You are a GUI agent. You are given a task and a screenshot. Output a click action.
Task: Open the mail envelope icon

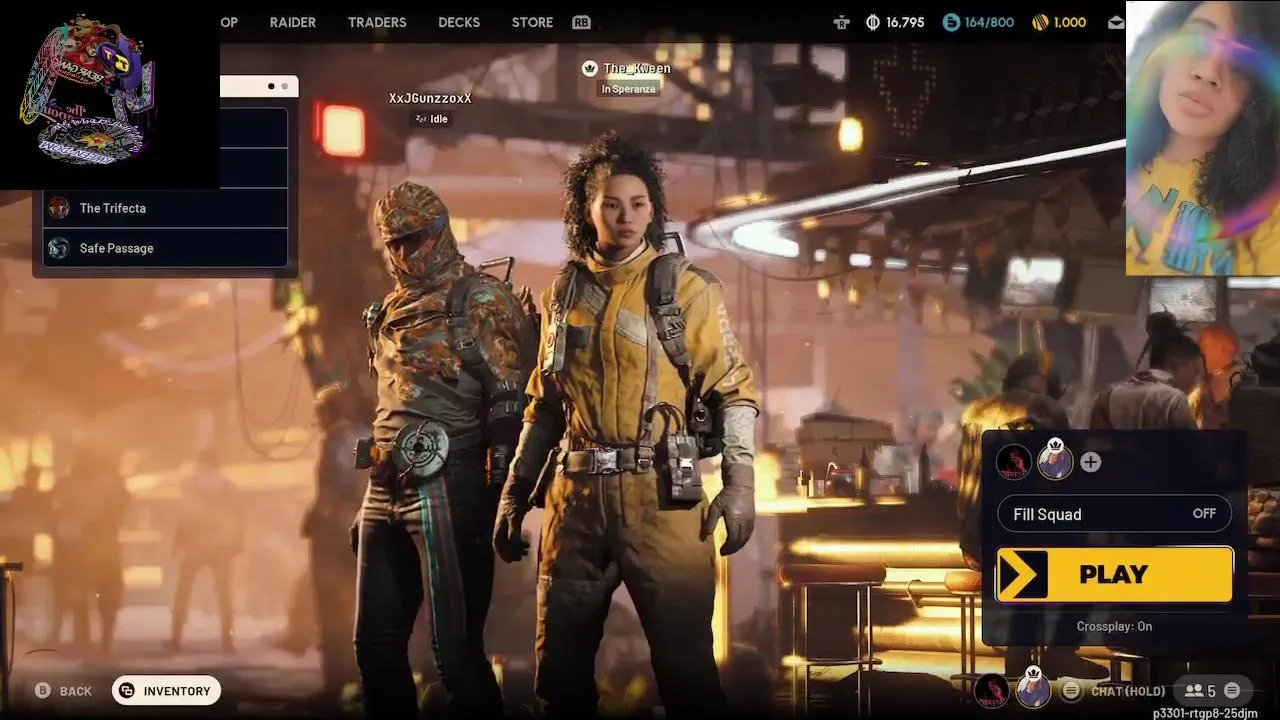(1115, 22)
